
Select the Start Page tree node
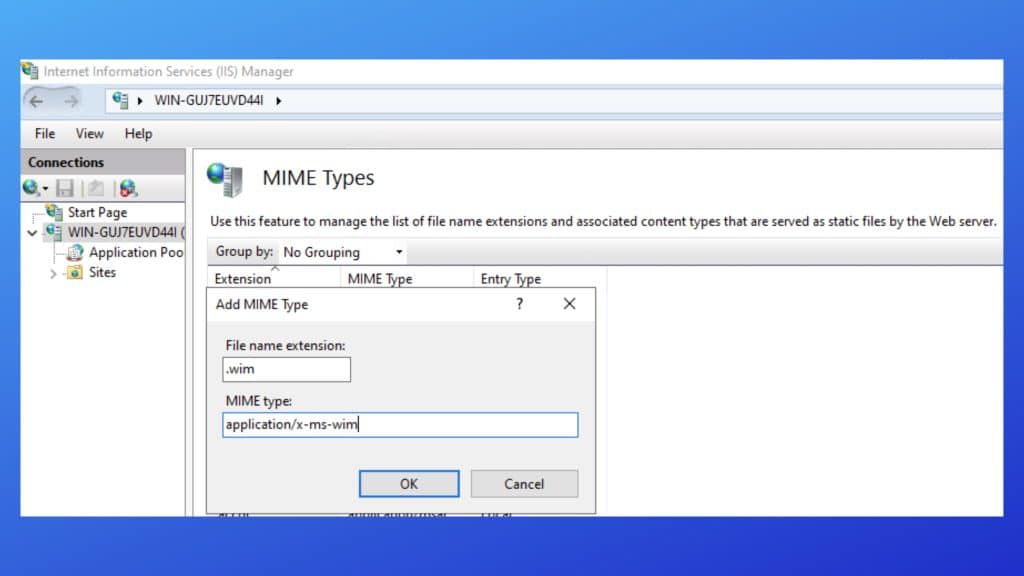97,212
